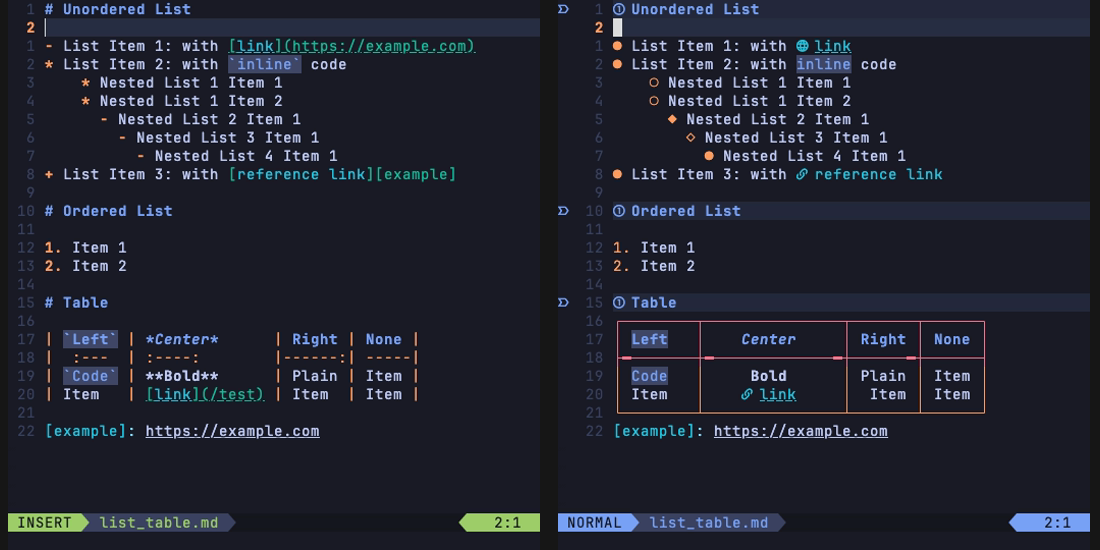Click the chain link icon inside the rendered table
Image resolution: width=1100 pixels, height=550 pixels.
[x=747, y=395]
